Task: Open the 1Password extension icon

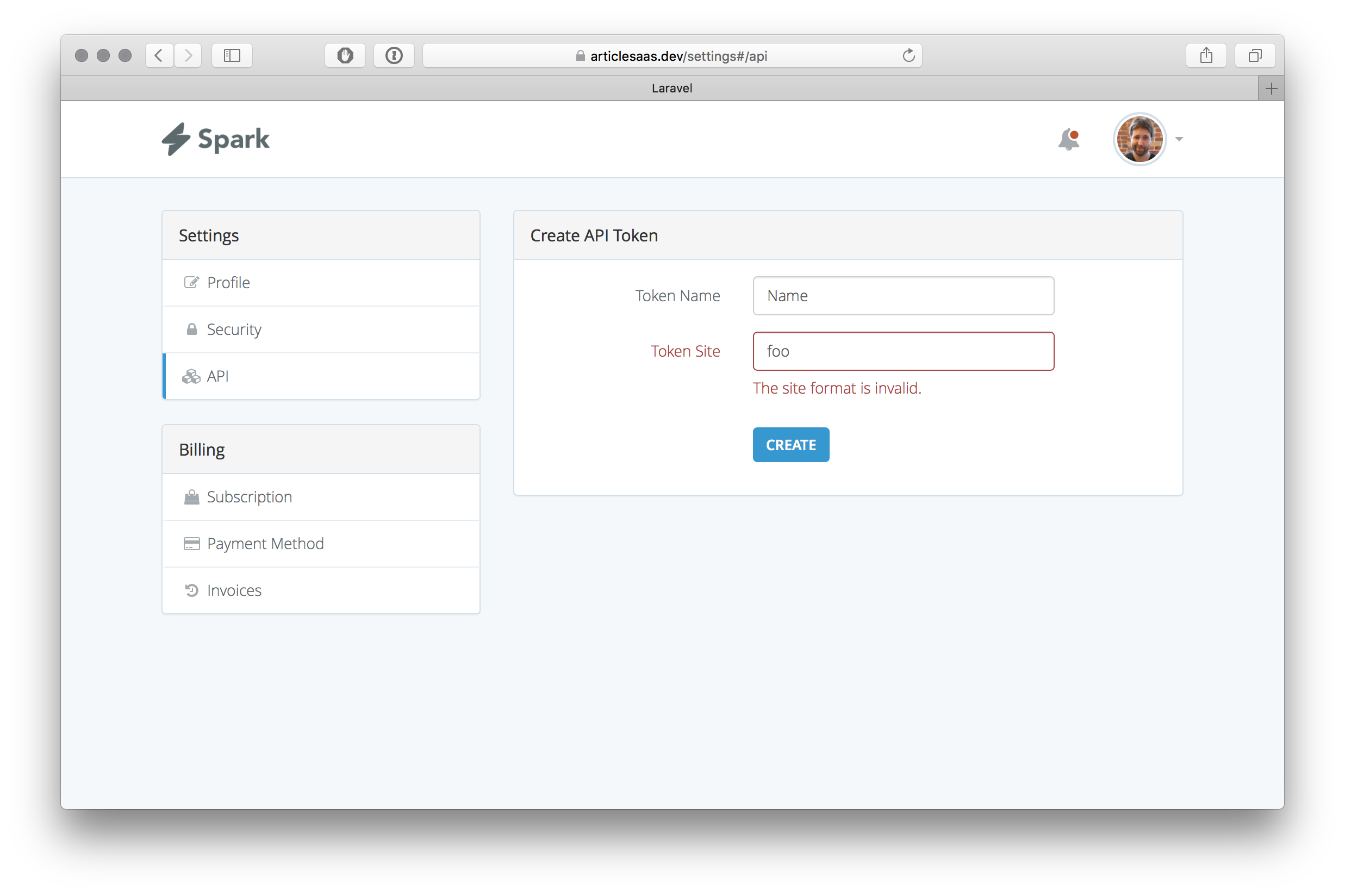Action: (x=394, y=55)
